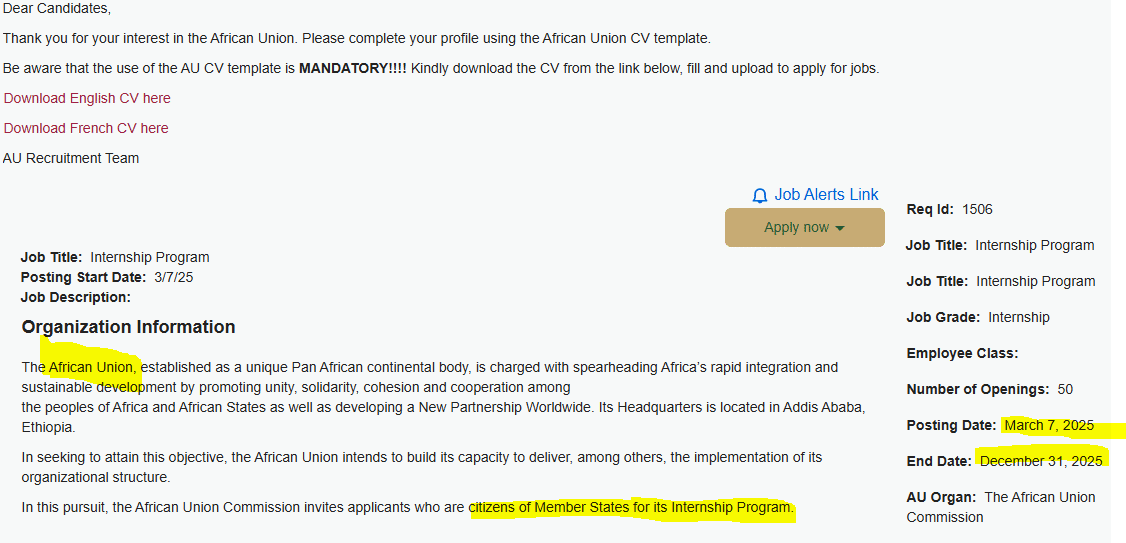Click the Organization Information heading
Image resolution: width=1126 pixels, height=543 pixels.
coord(129,327)
